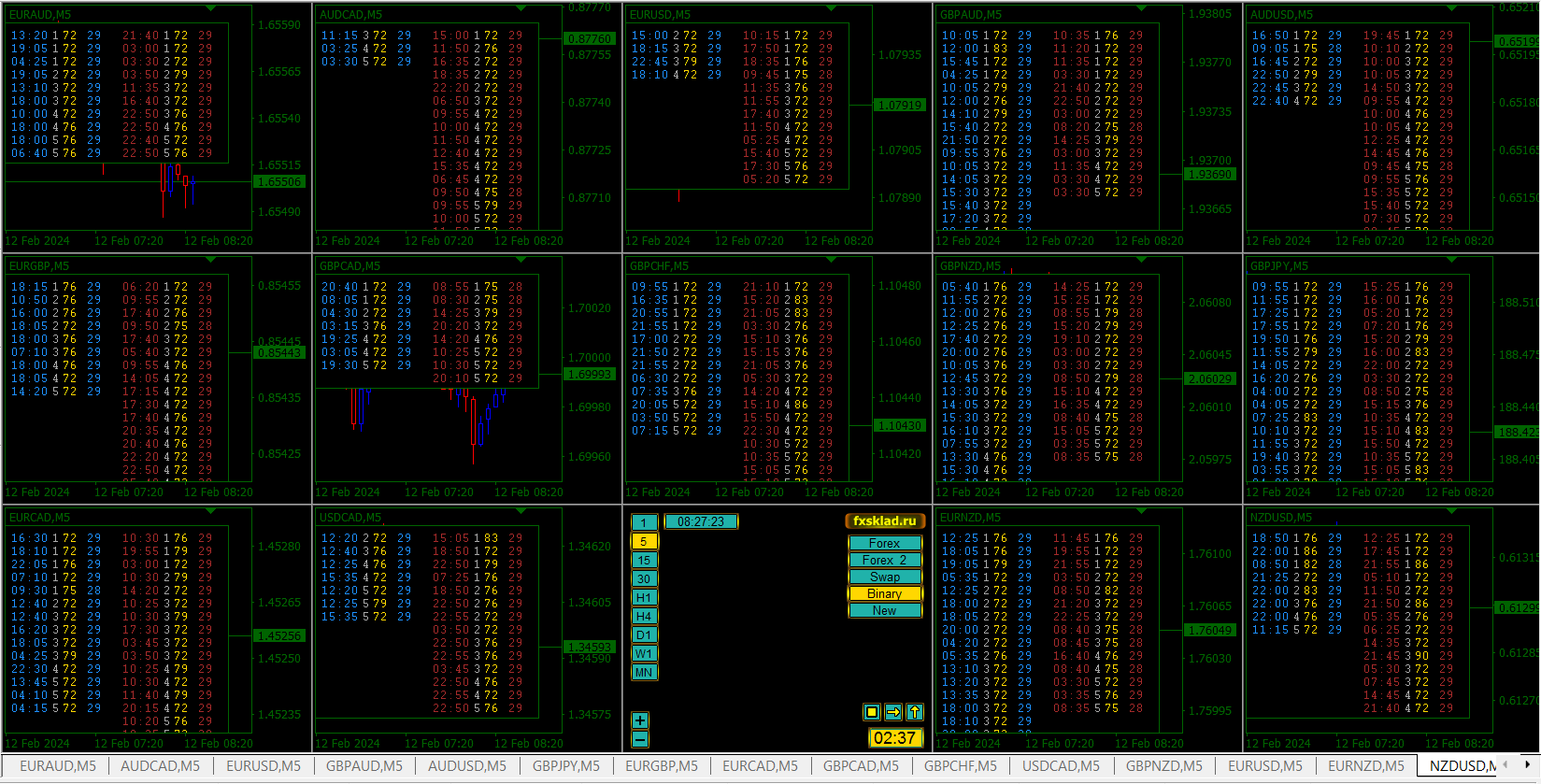
Task: Select the W1 timeframe button
Action: coord(644,653)
